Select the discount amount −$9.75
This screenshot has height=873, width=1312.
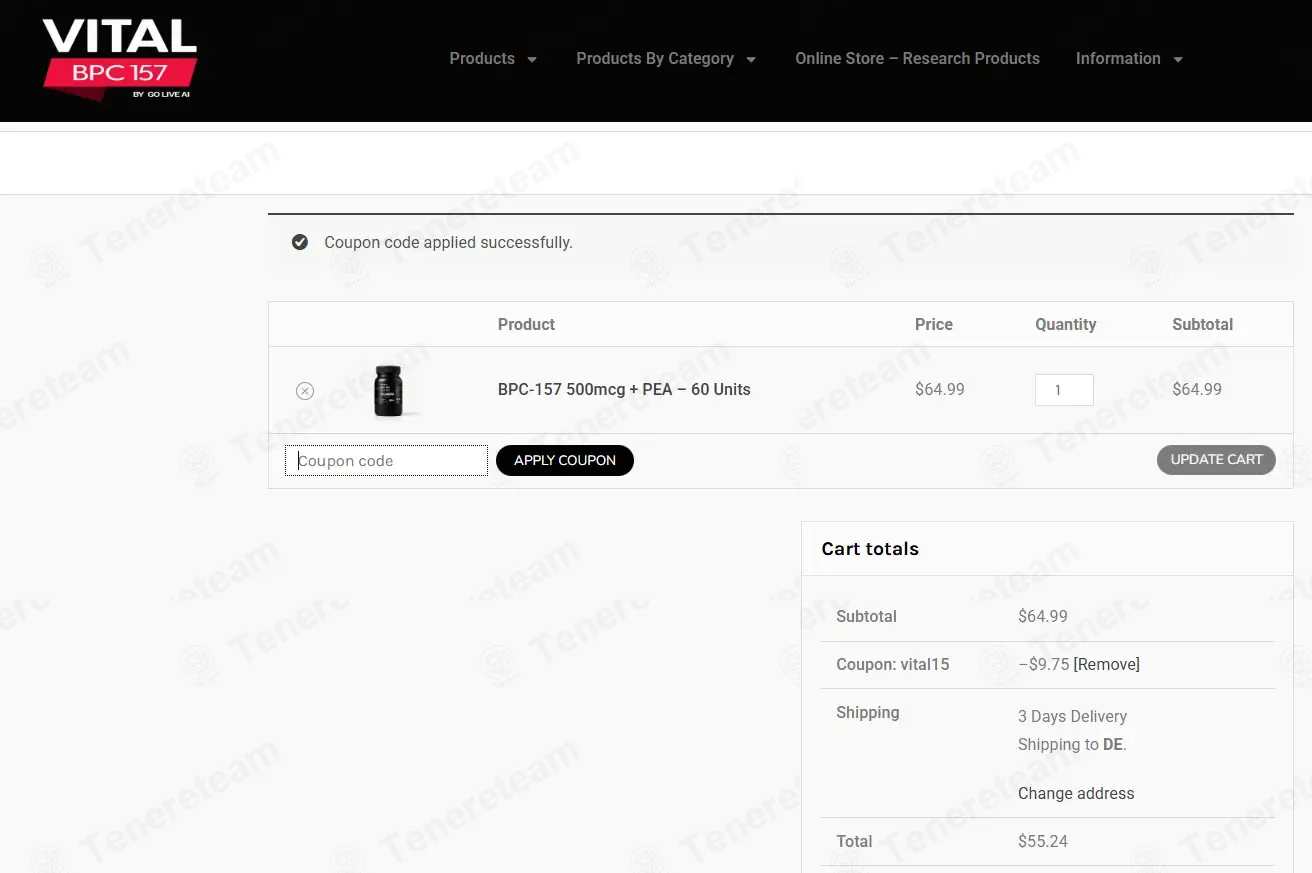point(1044,665)
